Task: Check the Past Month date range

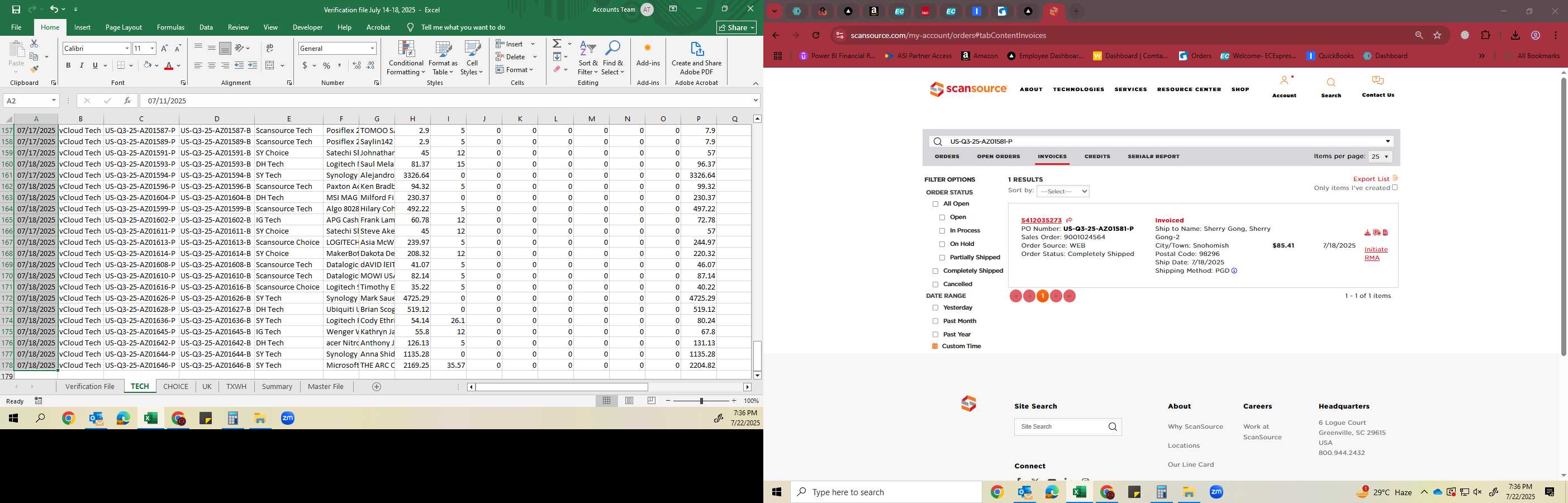Action: (935, 321)
